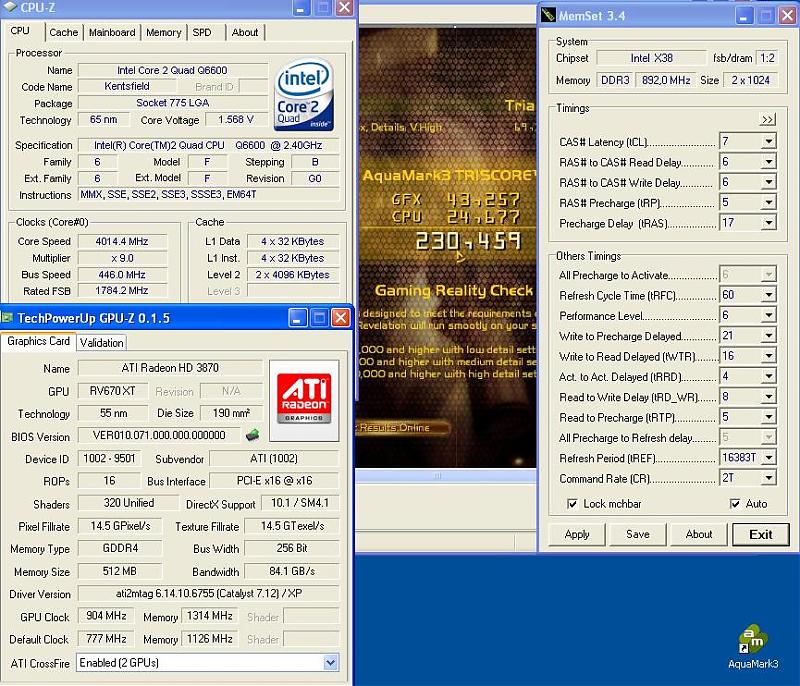
Task: Click the >> expand button in MemSet Timings
Action: click(x=768, y=119)
